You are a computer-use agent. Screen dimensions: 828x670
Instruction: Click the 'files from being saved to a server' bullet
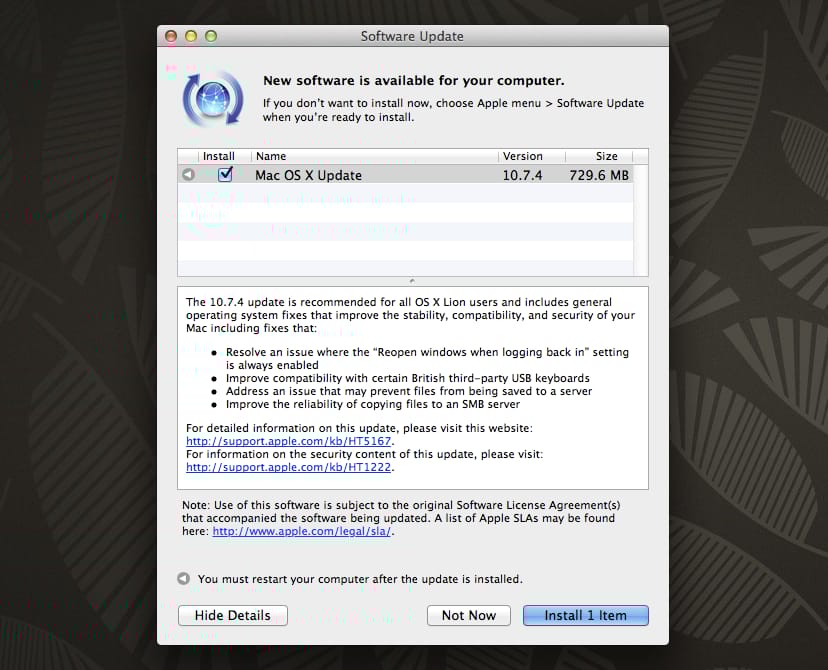pos(409,391)
